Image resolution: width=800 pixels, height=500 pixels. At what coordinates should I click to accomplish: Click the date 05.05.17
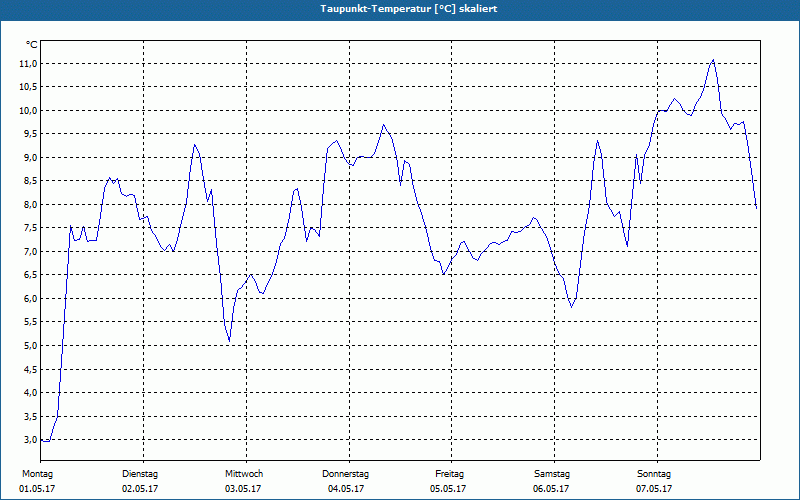448,489
